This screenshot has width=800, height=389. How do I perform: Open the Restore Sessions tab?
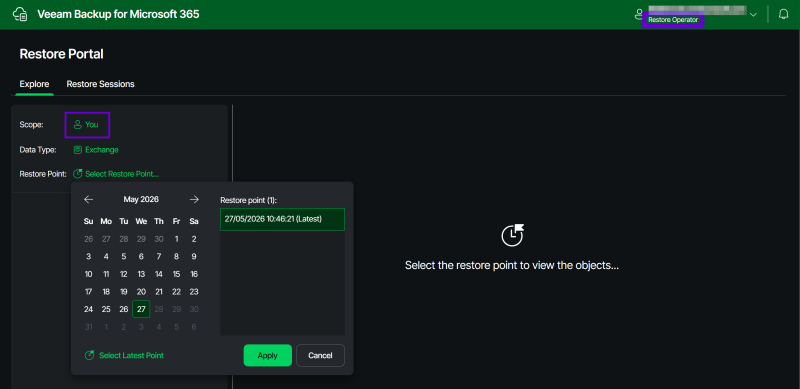[101, 84]
